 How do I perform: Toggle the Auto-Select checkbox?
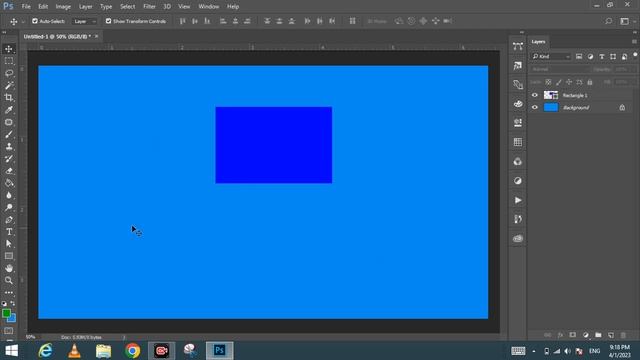[x=35, y=21]
